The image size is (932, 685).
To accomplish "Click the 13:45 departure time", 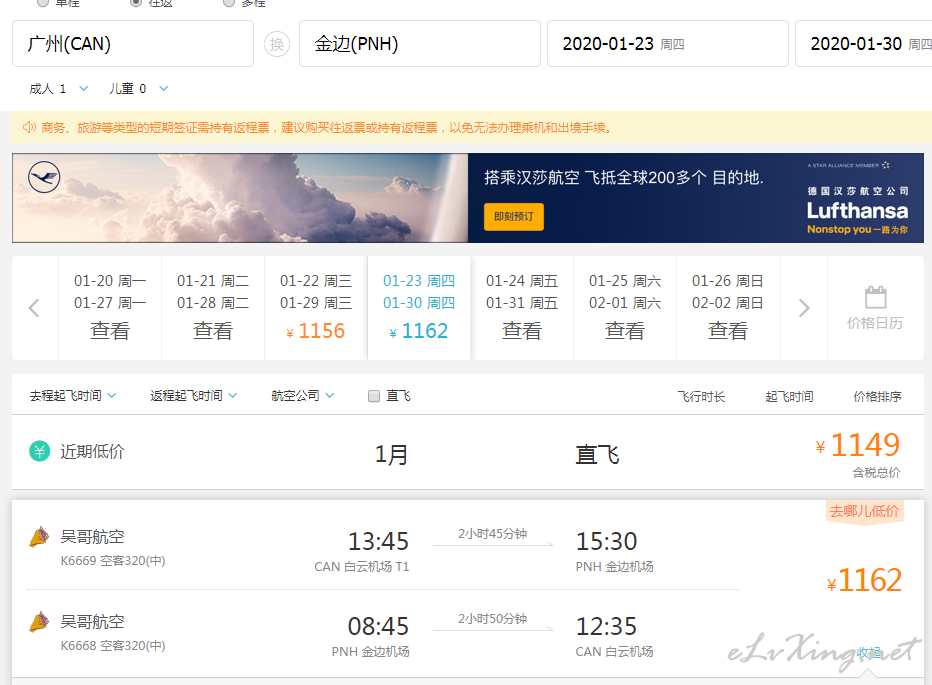I will pyautogui.click(x=378, y=541).
